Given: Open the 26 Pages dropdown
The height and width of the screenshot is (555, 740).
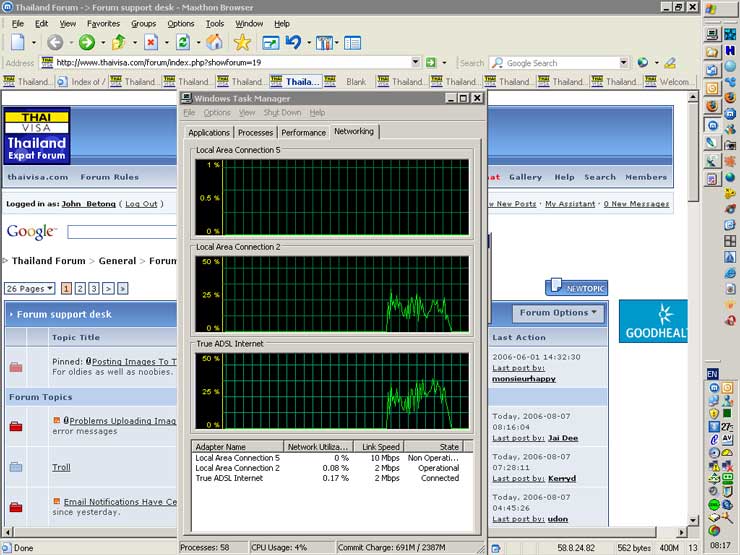Looking at the screenshot, I should point(30,288).
